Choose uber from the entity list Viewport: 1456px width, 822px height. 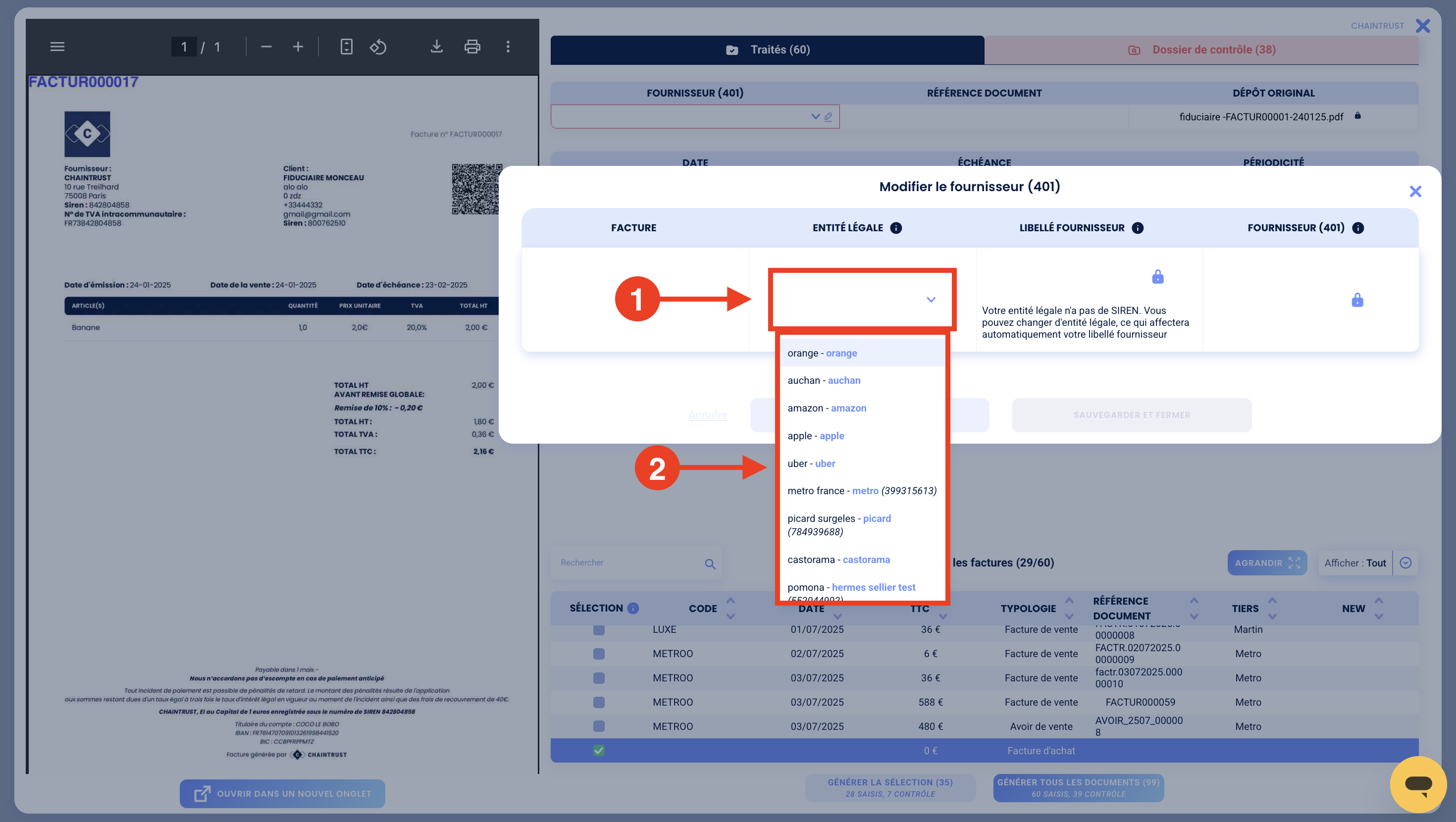[863, 463]
